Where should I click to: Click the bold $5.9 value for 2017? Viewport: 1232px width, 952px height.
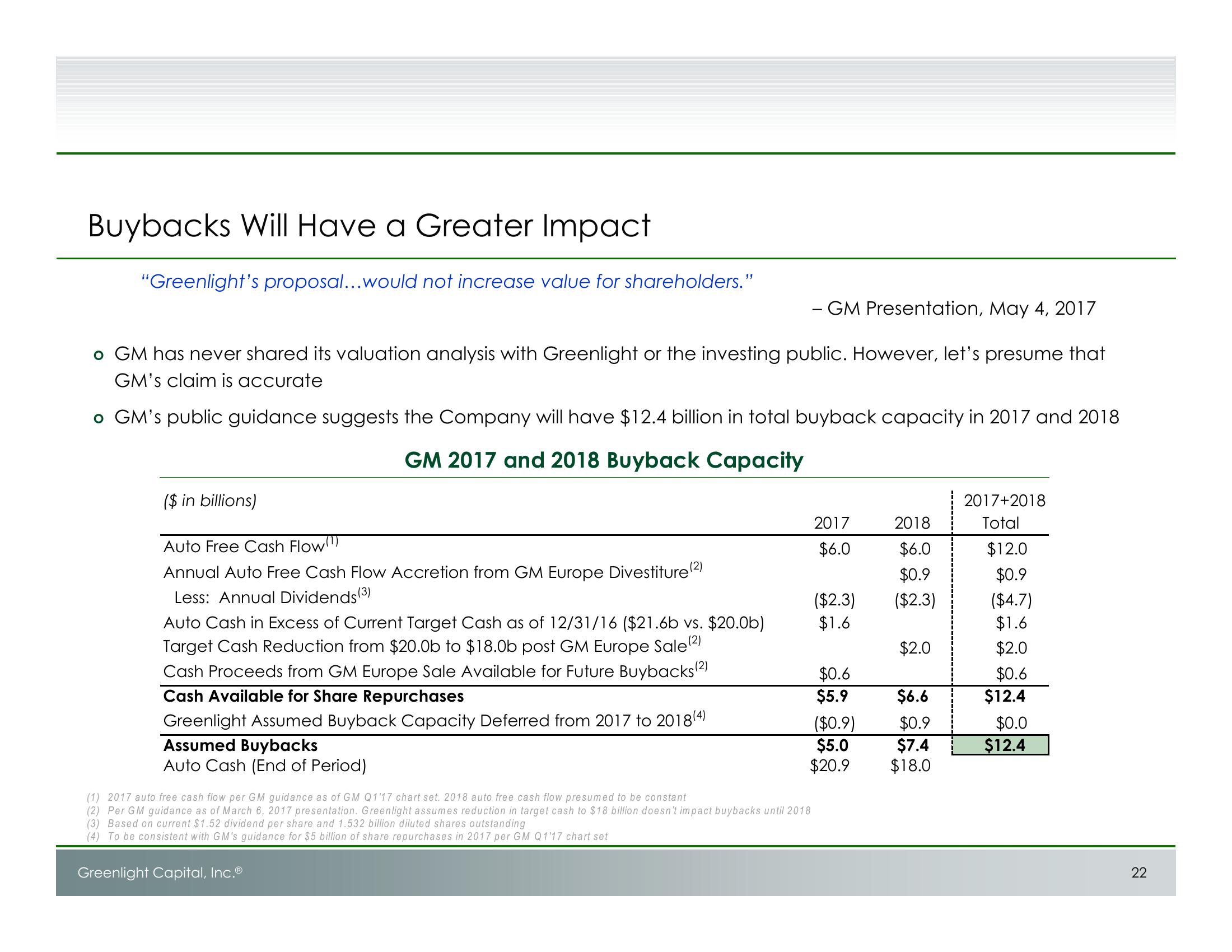[x=833, y=696]
